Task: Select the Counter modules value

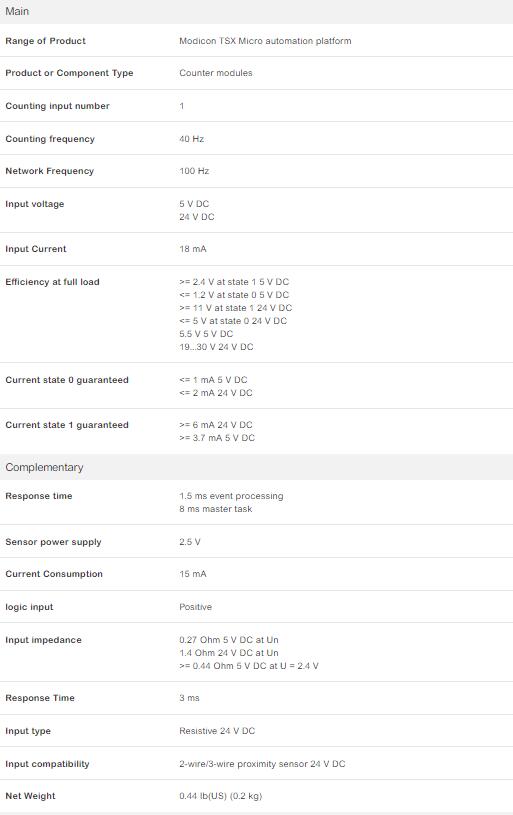Action: 216,73
